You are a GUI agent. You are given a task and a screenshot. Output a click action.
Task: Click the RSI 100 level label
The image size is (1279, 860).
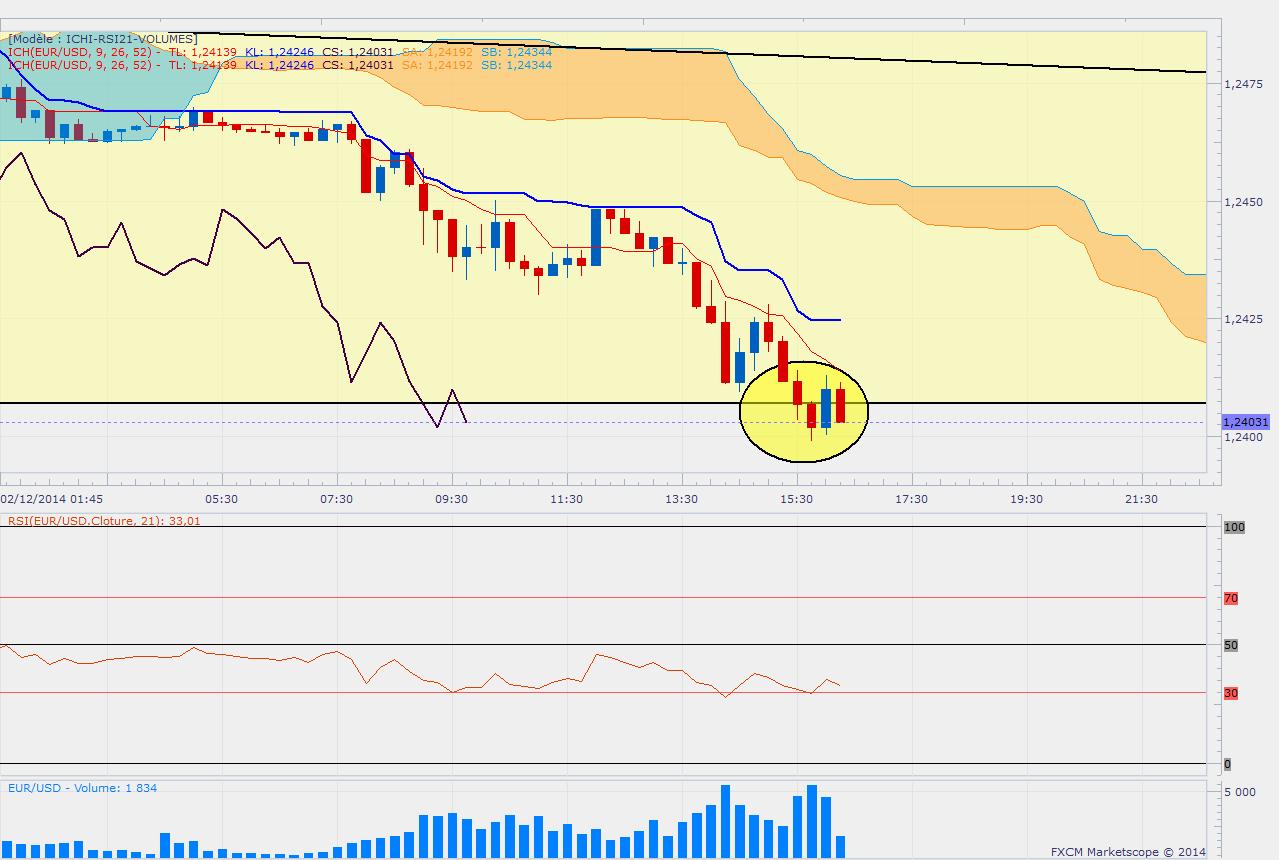click(x=1233, y=527)
